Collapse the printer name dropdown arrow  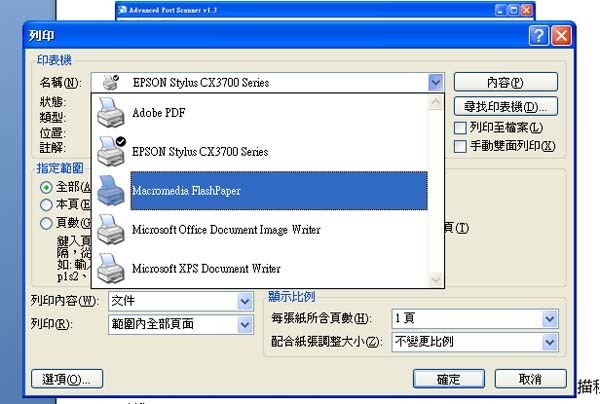point(435,82)
